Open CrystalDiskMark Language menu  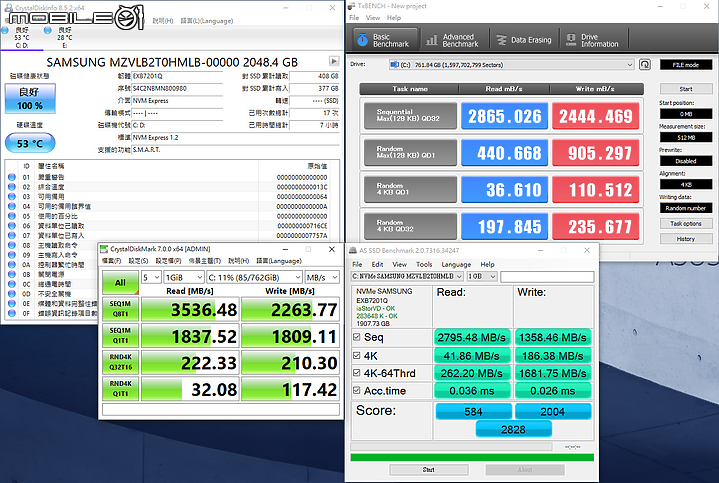coord(279,261)
